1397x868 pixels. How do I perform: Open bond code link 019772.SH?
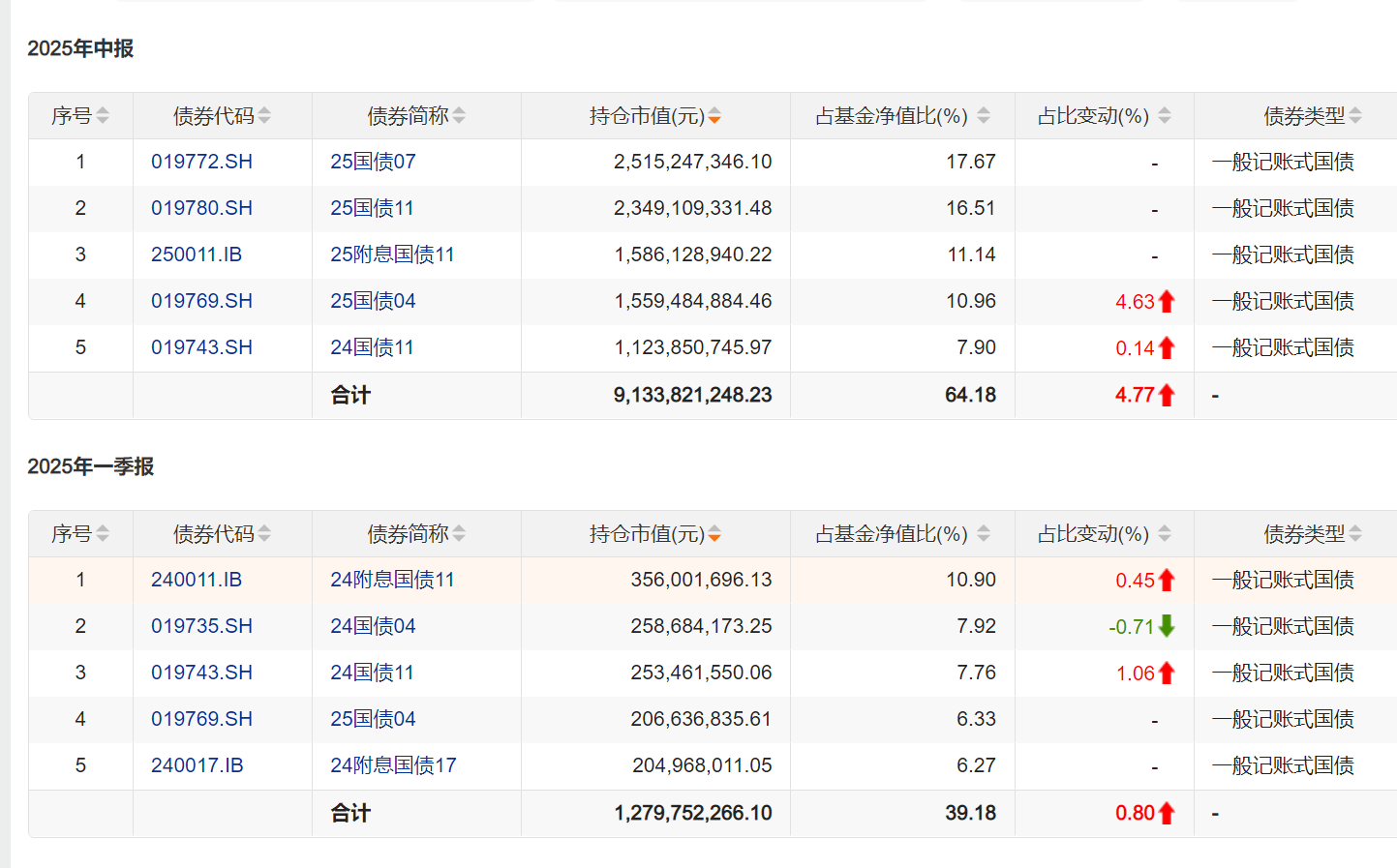(201, 162)
